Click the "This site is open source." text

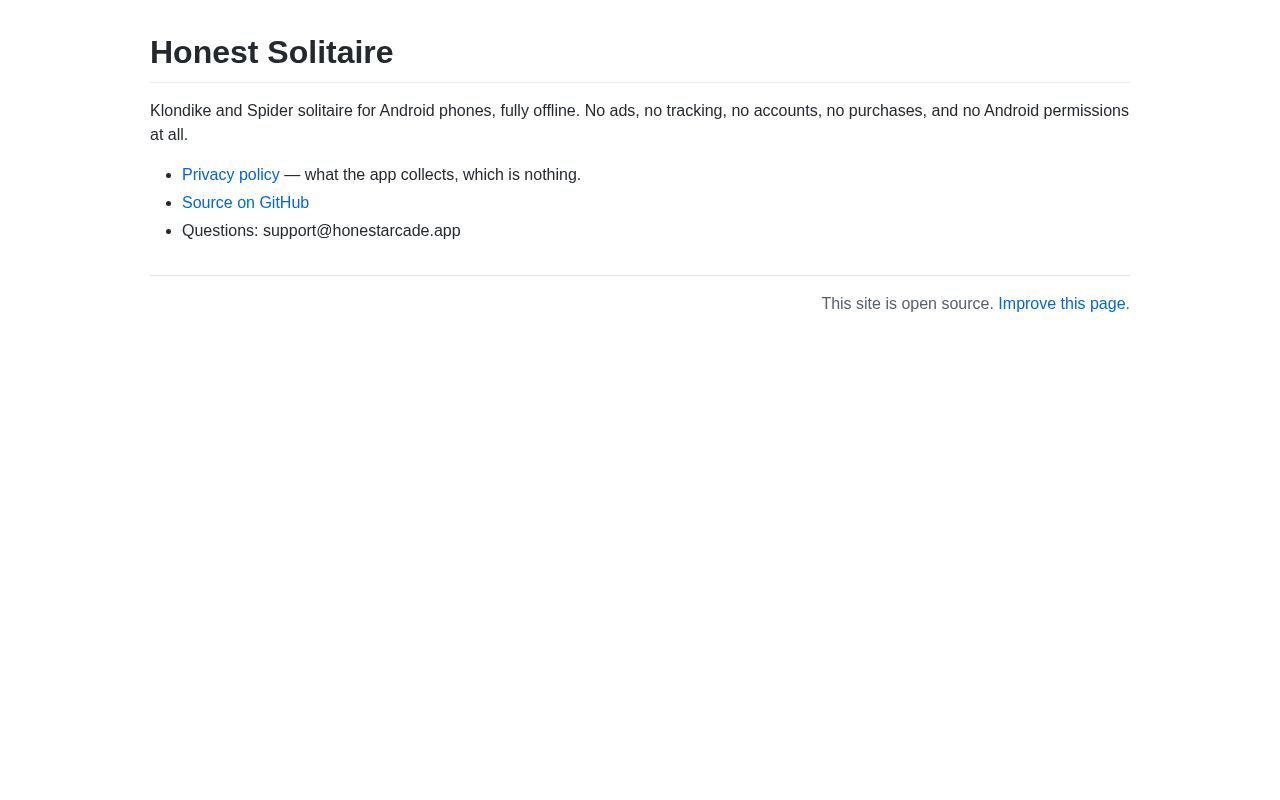coord(908,304)
